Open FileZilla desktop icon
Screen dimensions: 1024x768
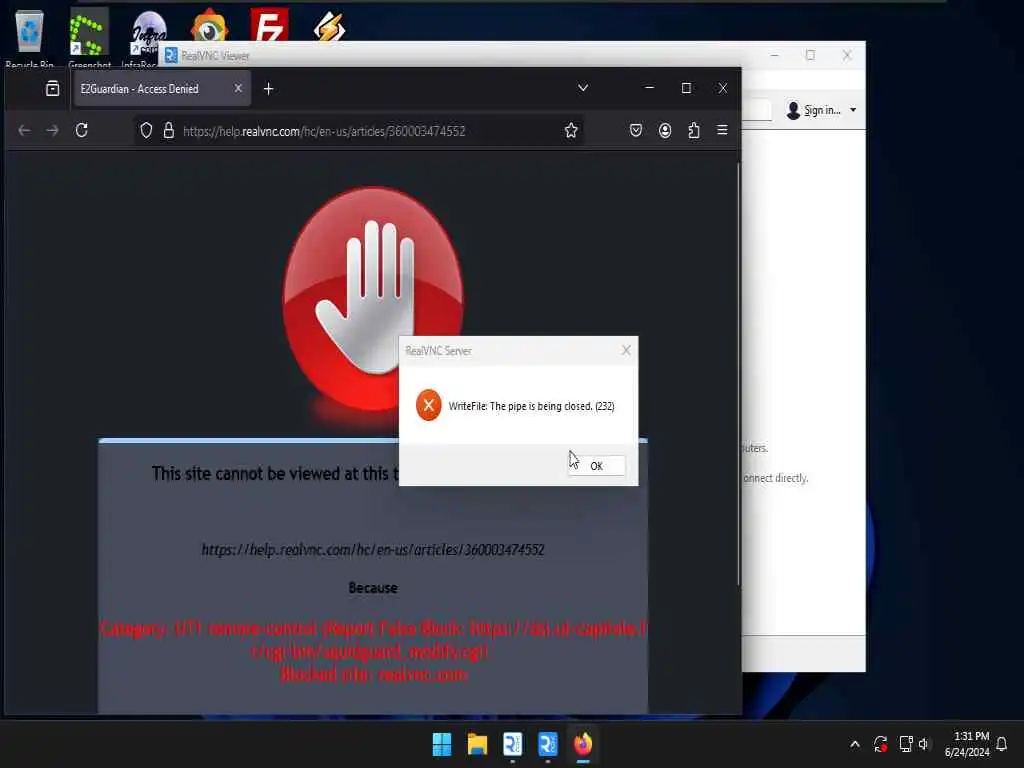[269, 25]
